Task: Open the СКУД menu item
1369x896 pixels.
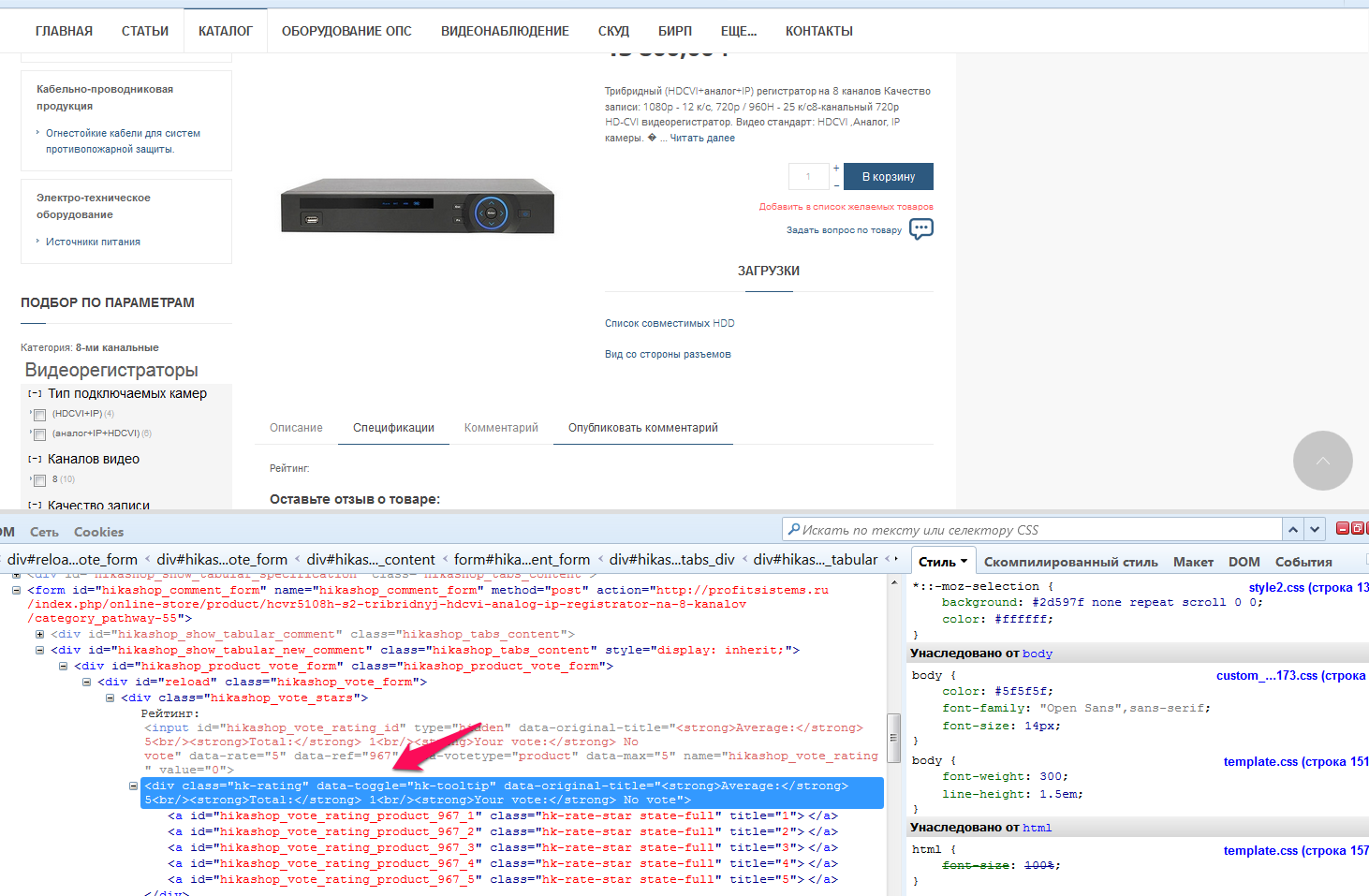Action: pyautogui.click(x=613, y=31)
